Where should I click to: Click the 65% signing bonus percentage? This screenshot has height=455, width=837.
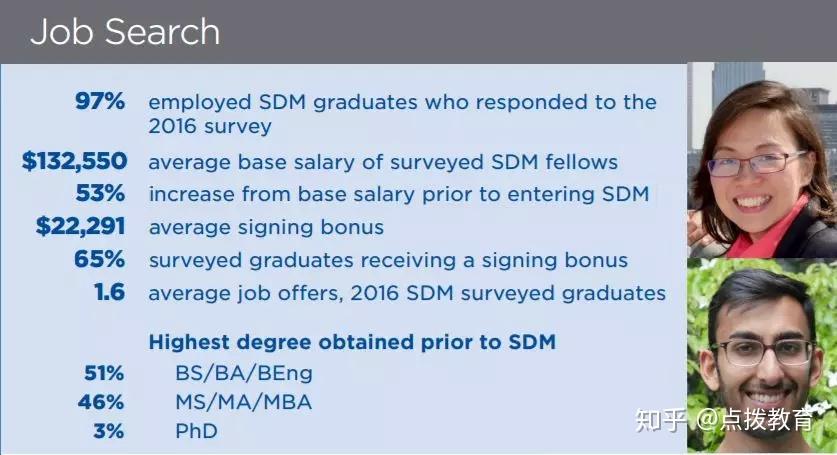coord(100,259)
